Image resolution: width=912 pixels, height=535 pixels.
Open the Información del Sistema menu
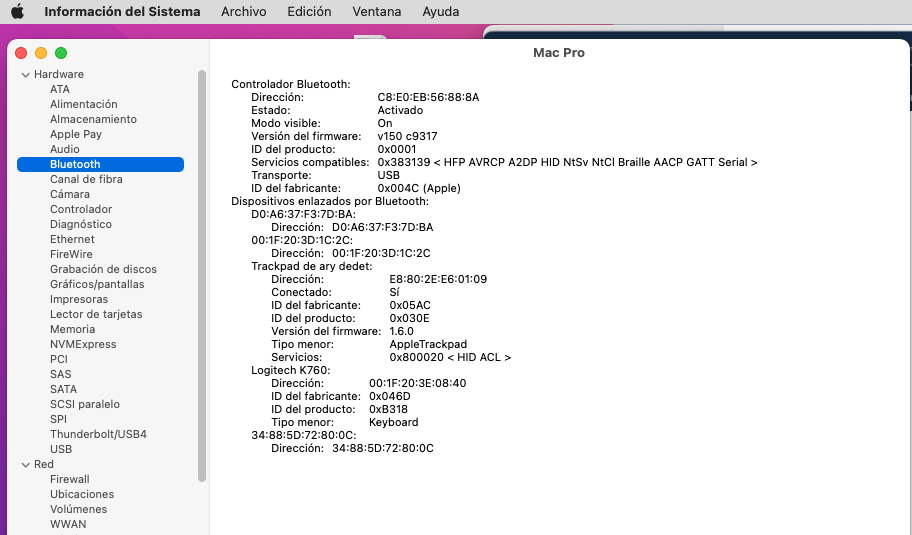[x=122, y=12]
